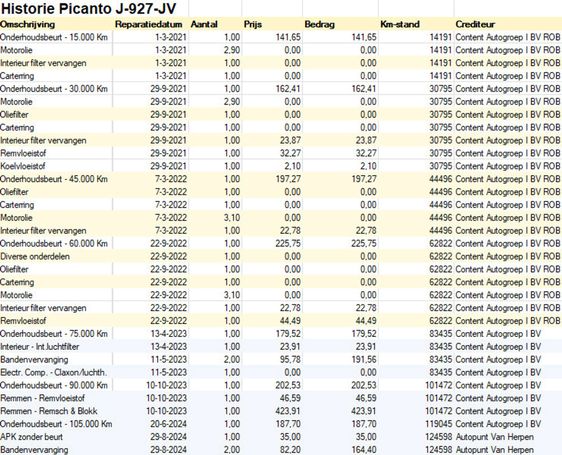Select the Historie Picanto J-927-JV title
The image size is (562, 455).
(x=89, y=9)
